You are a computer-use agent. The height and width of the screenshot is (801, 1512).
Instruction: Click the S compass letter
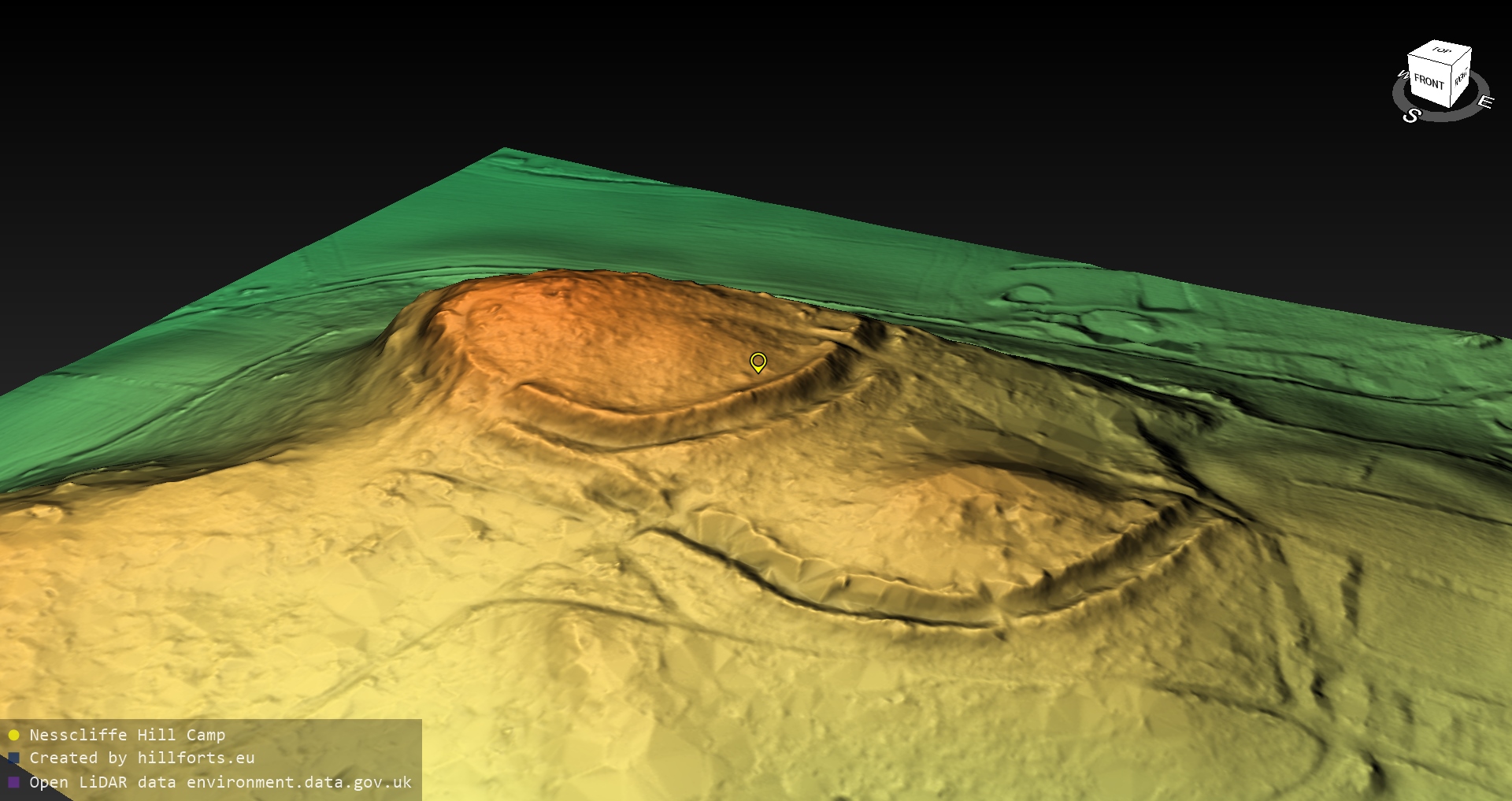pos(1411,116)
